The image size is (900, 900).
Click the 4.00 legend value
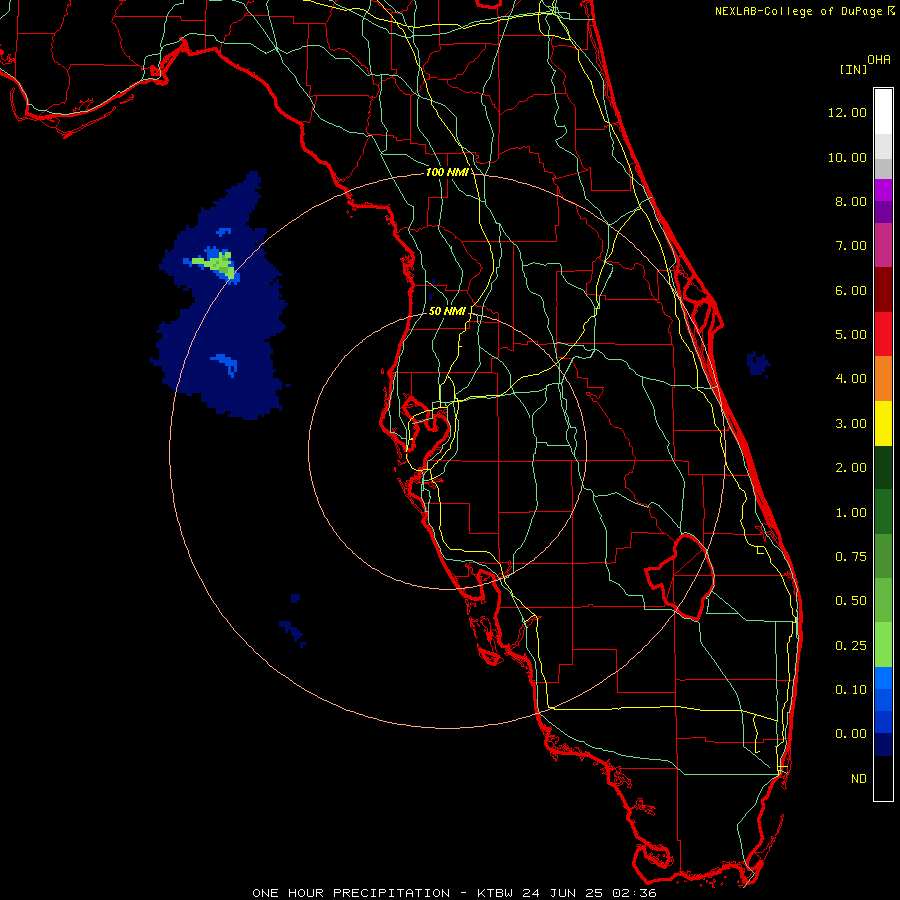pyautogui.click(x=851, y=379)
